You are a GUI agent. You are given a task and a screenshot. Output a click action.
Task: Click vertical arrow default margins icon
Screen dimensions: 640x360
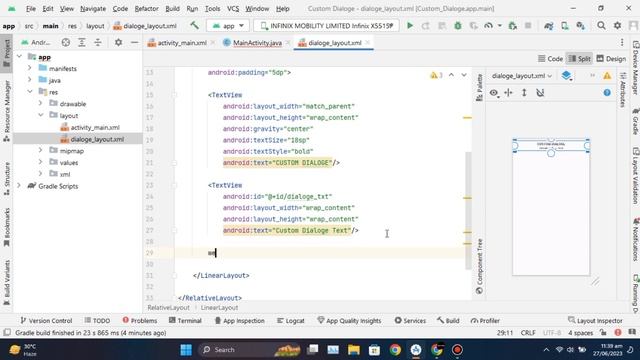(524, 93)
